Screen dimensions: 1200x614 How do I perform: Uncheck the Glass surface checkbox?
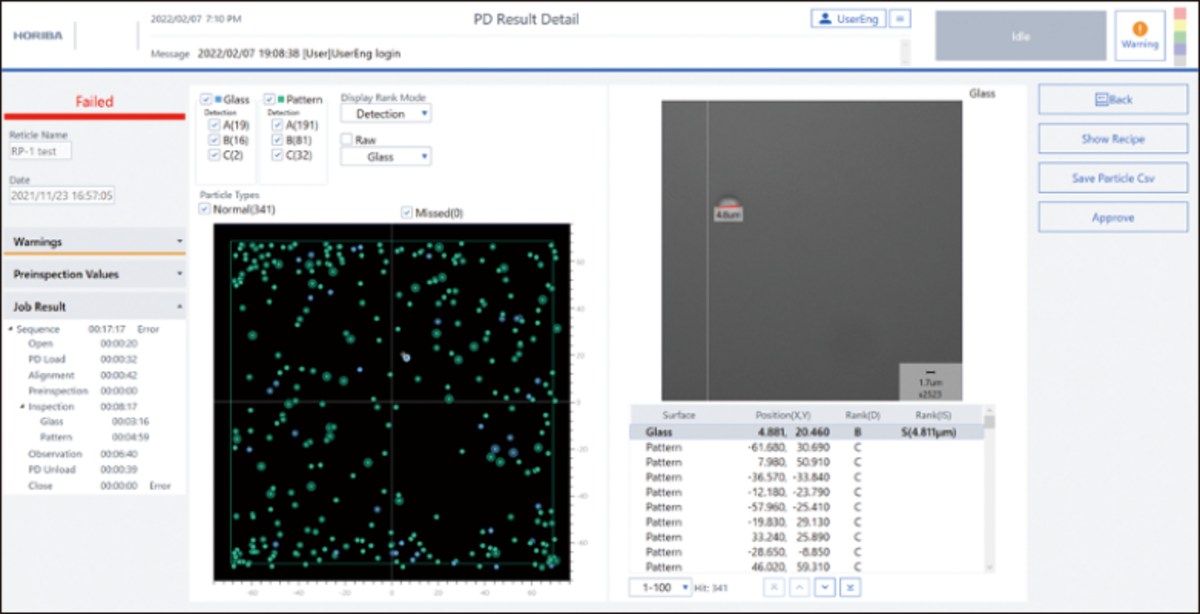pyautogui.click(x=206, y=100)
